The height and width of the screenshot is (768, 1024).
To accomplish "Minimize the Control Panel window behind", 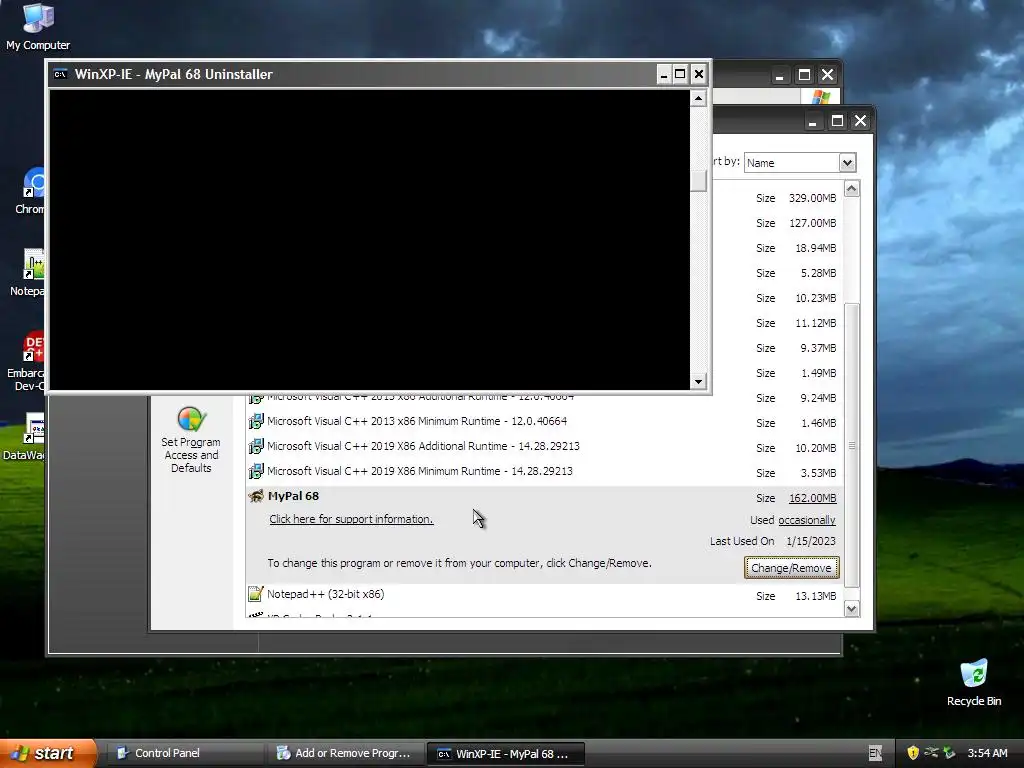I will click(x=779, y=75).
